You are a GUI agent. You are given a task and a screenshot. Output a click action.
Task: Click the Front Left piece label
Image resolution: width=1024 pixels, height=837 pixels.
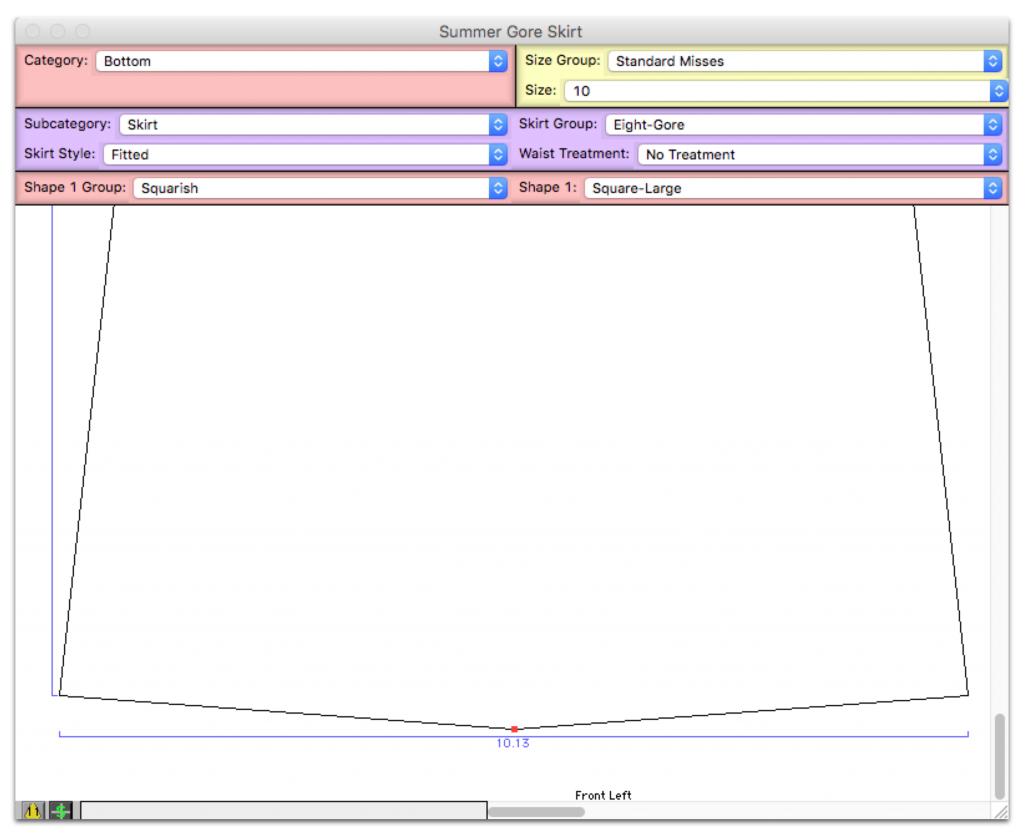pos(603,795)
